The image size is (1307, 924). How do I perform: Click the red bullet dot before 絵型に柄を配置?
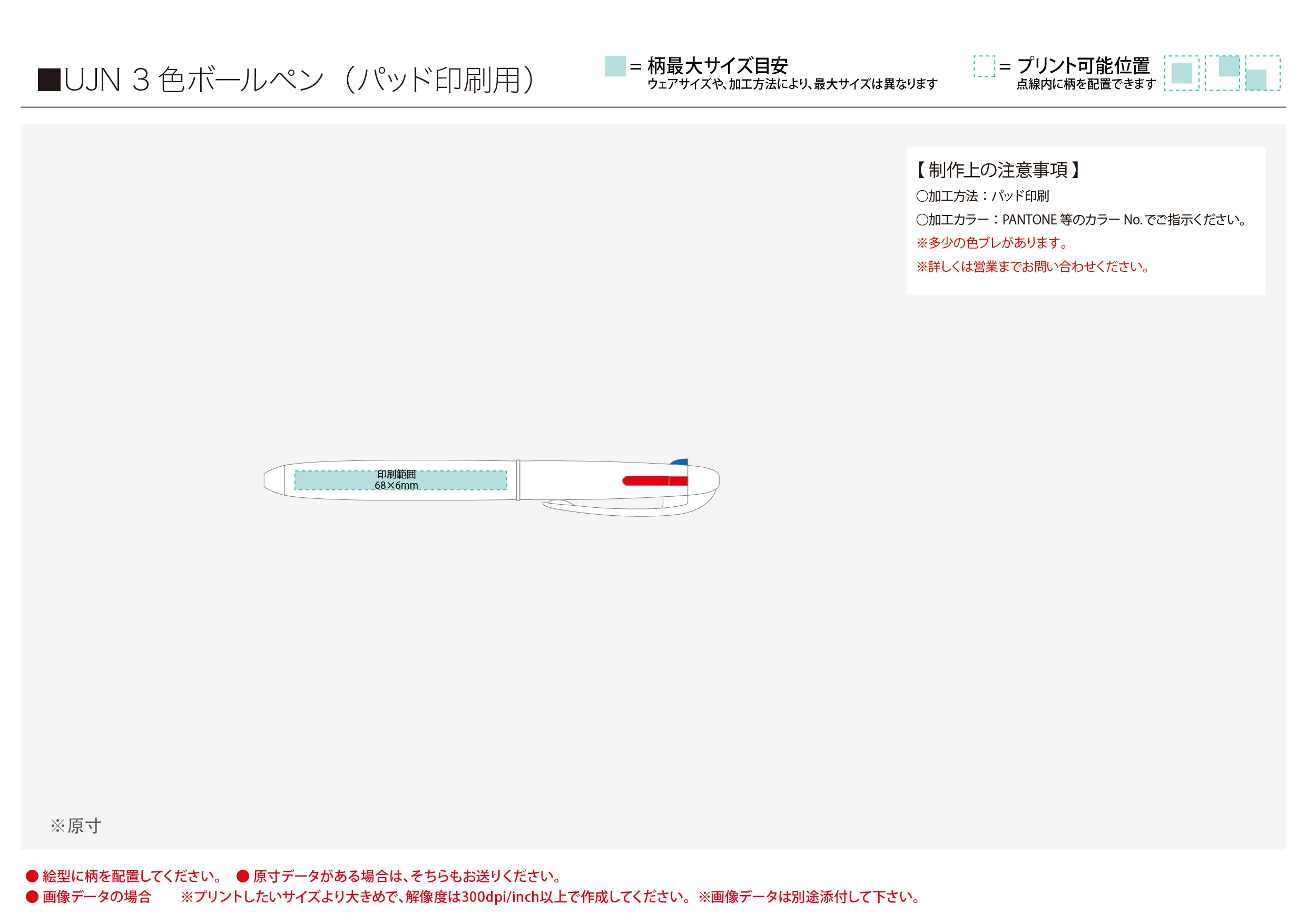pyautogui.click(x=32, y=876)
